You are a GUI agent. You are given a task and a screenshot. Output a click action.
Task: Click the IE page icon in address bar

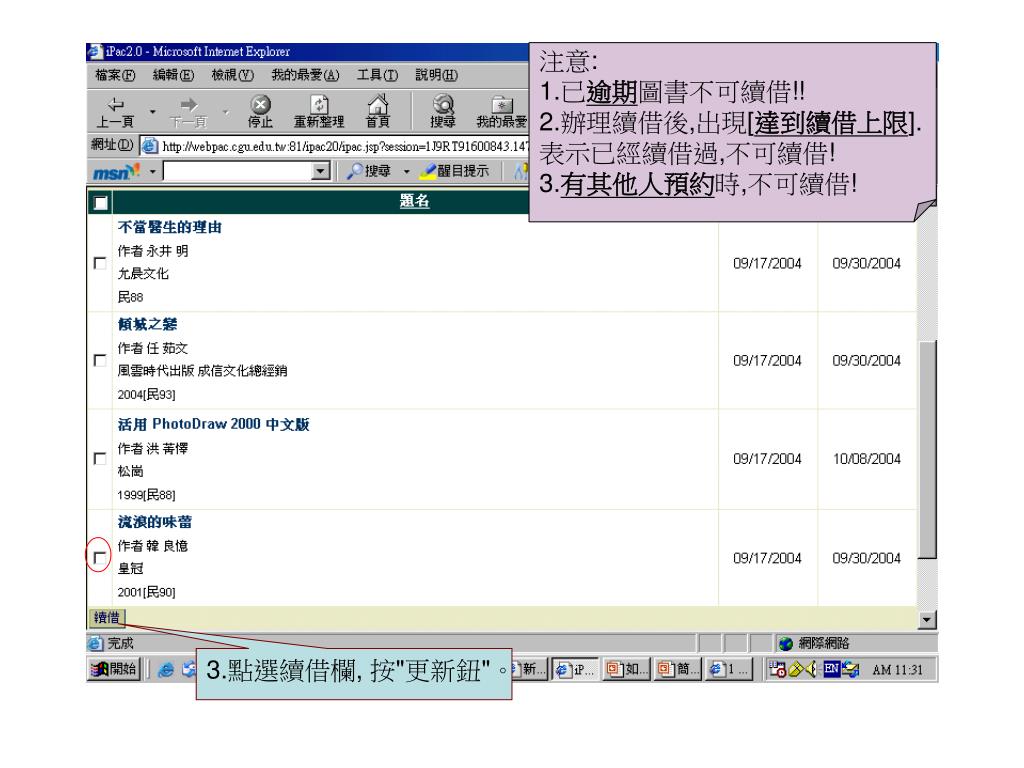point(150,146)
